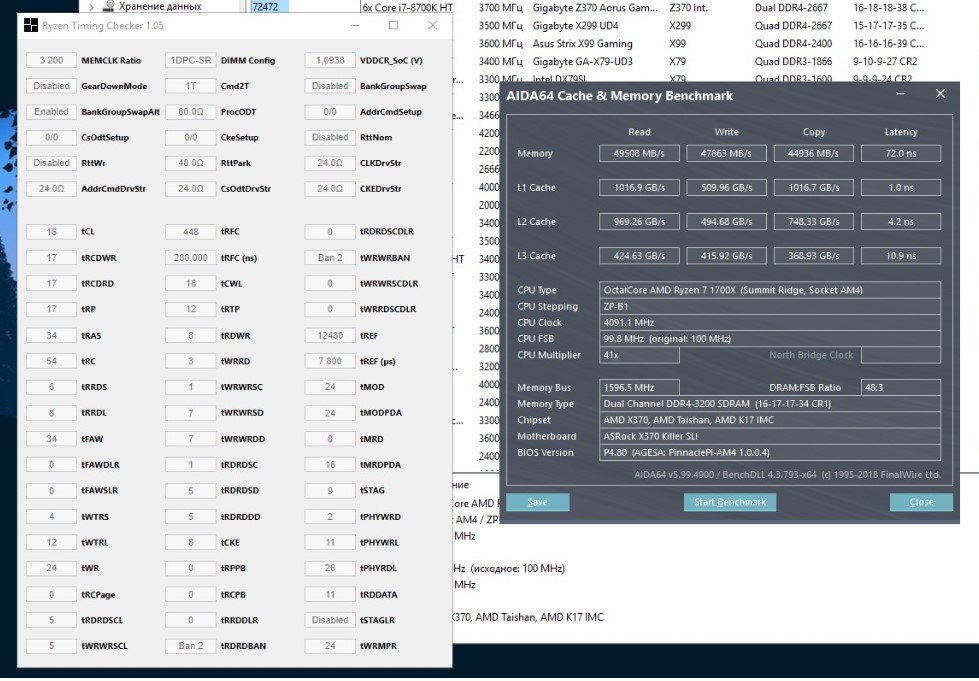Click the Gigabyte X299 UD4 row in background list
The width and height of the screenshot is (979, 681).
[575, 26]
